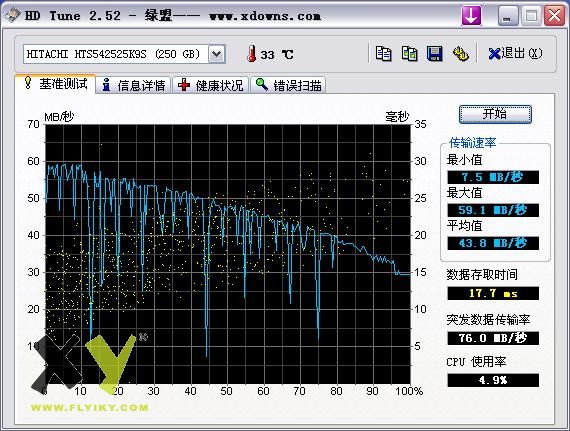Open the 健康状况 health tab
This screenshot has height=431, width=570.
[x=211, y=85]
